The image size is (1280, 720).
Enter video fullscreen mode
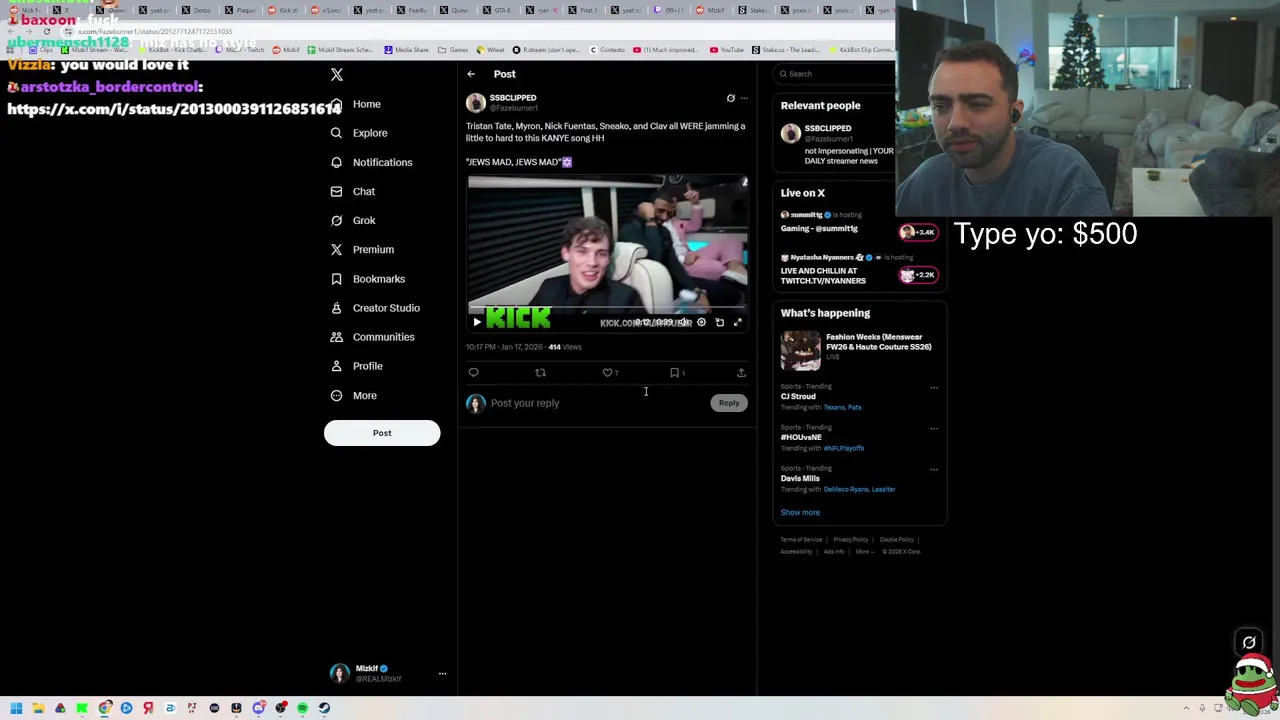[x=738, y=322]
